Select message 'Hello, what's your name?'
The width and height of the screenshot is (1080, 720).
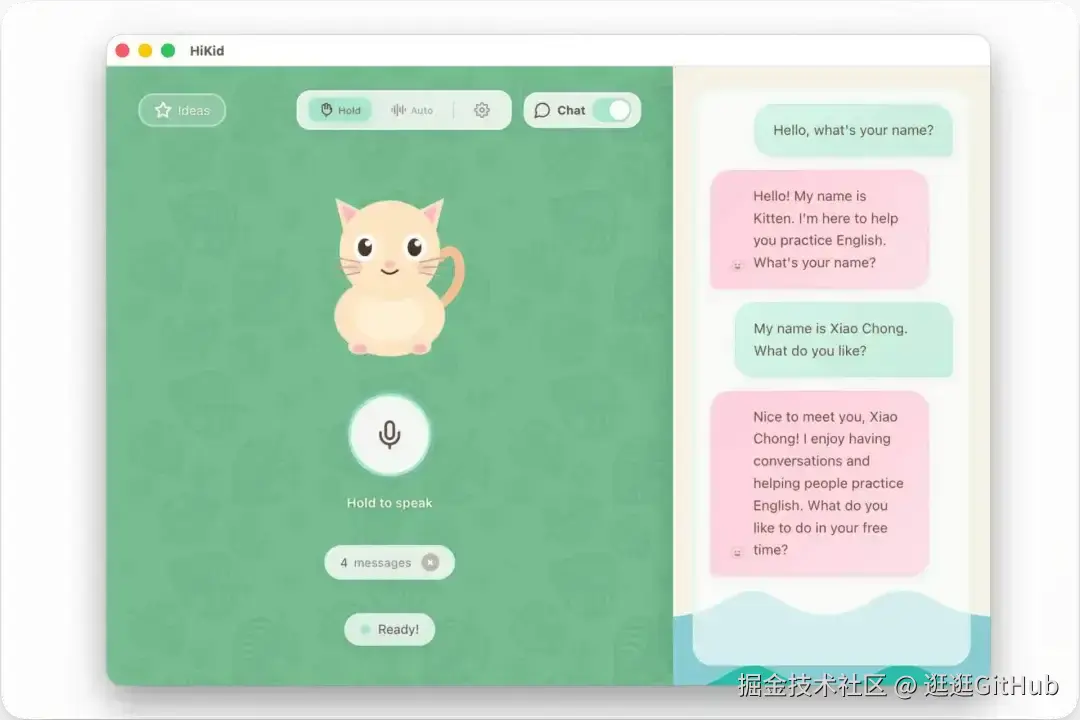click(853, 130)
